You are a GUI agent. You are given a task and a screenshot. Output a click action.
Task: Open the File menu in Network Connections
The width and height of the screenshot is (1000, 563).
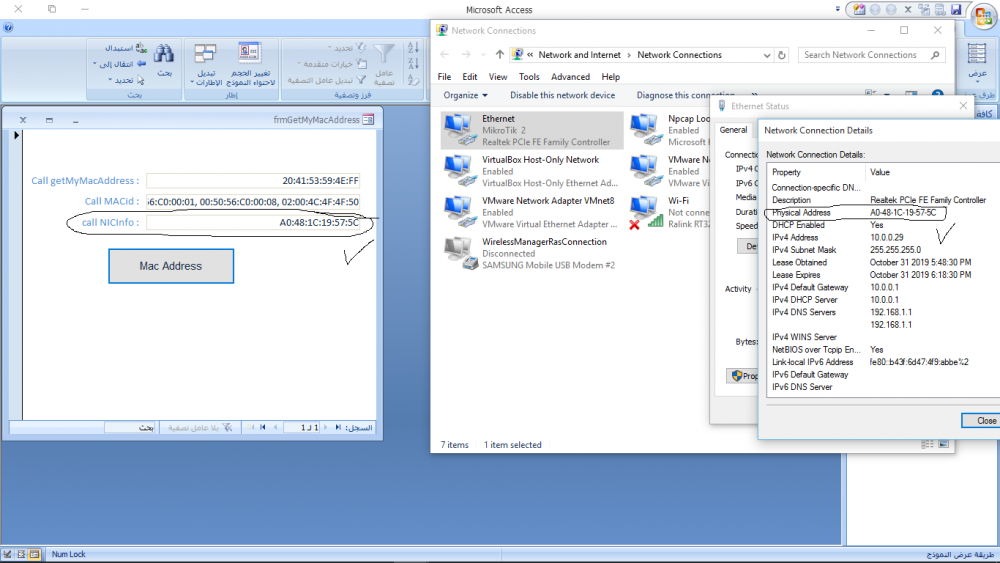click(445, 77)
